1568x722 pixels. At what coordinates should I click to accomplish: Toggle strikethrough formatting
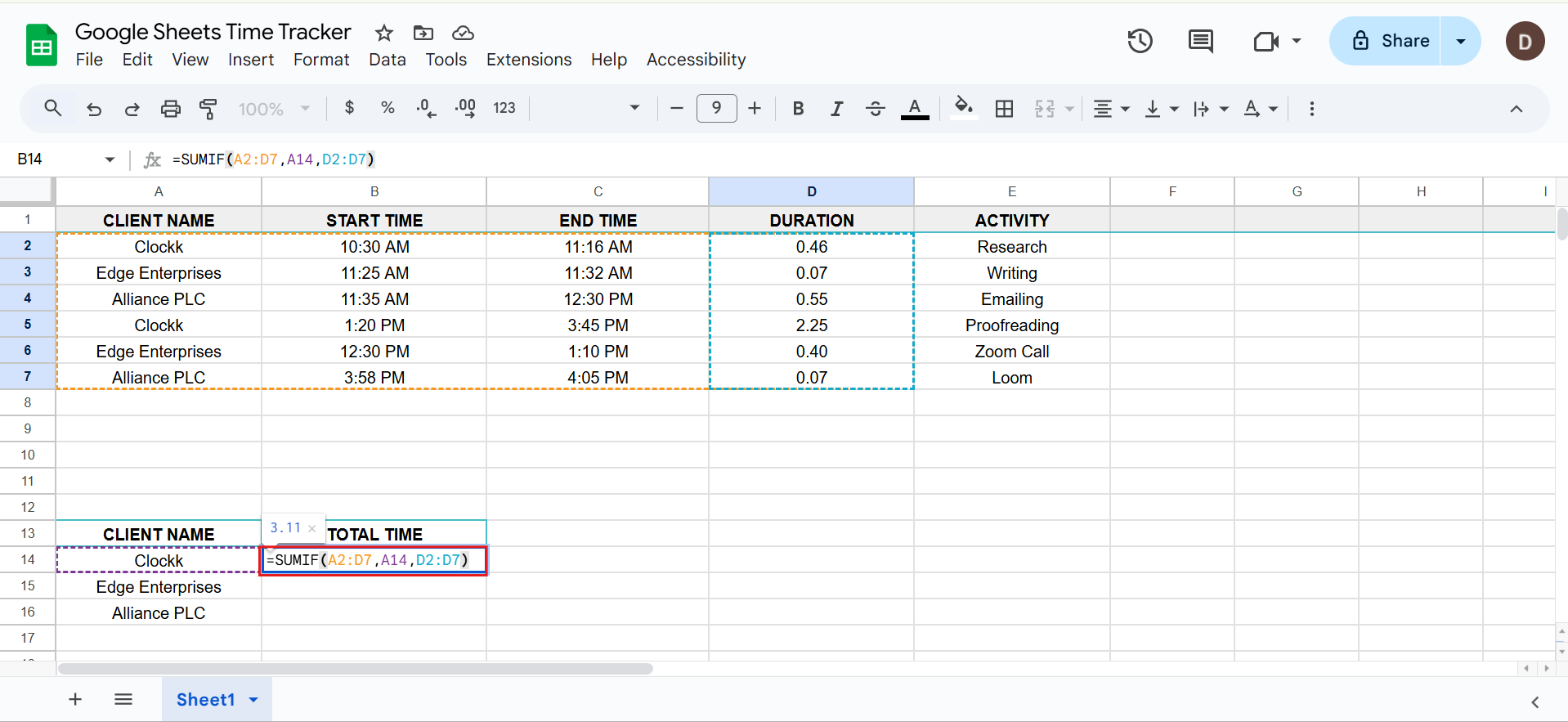click(875, 108)
